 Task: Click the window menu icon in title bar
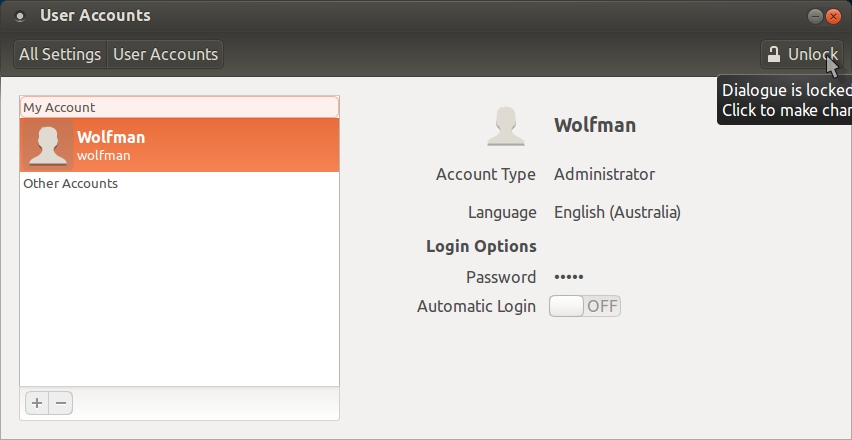[19, 16]
